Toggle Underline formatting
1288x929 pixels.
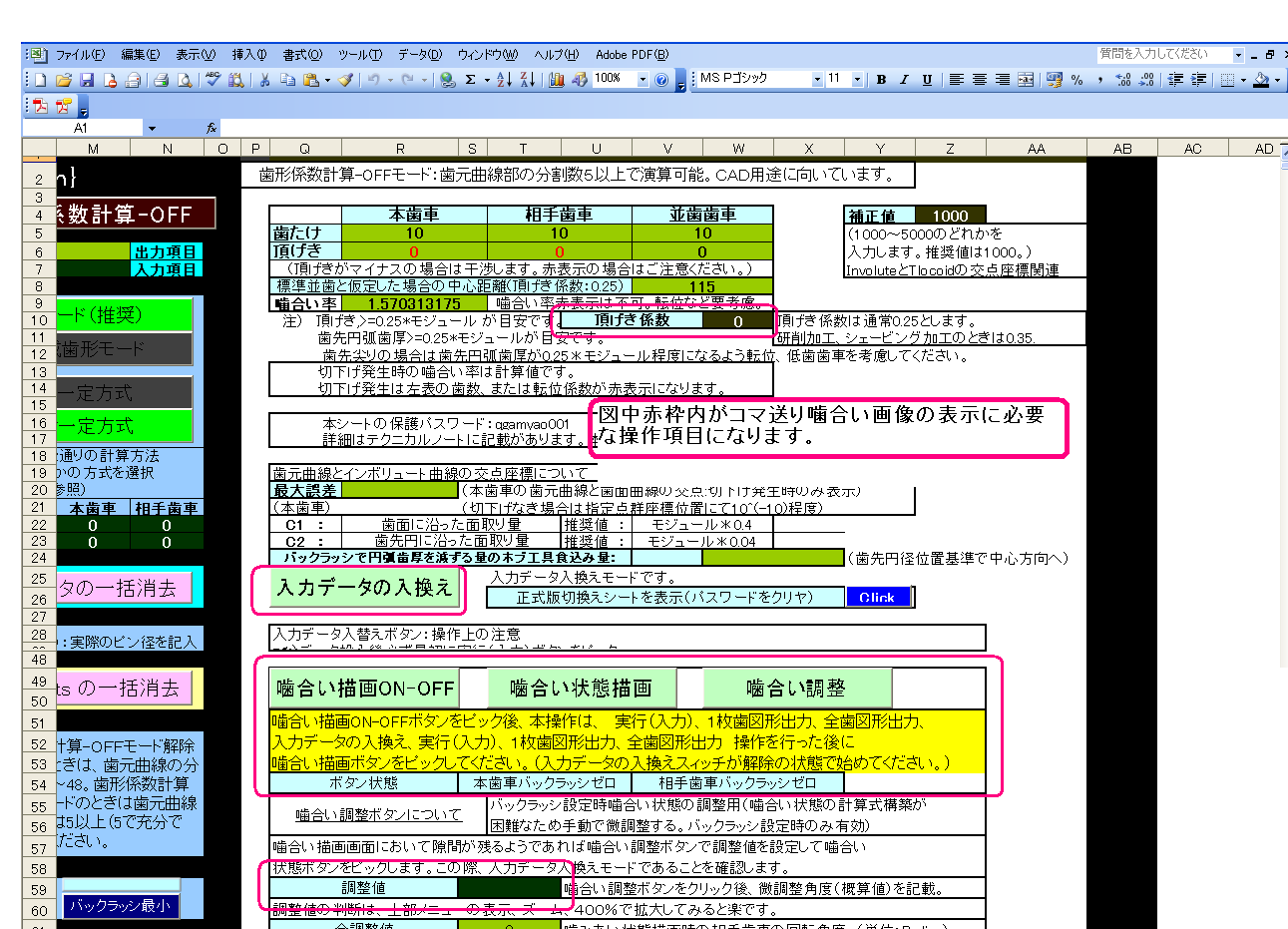927,80
